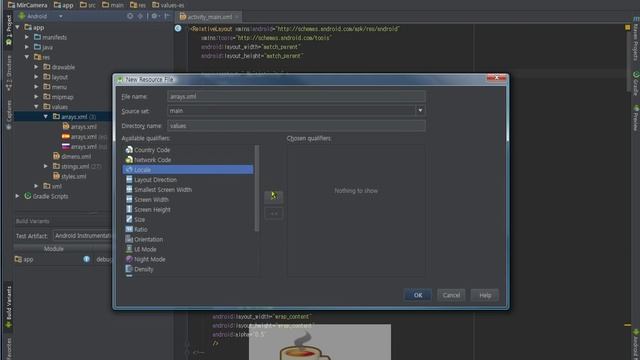640x360 pixels.
Task: Click the remove qualifier arrow button
Action: (x=273, y=213)
